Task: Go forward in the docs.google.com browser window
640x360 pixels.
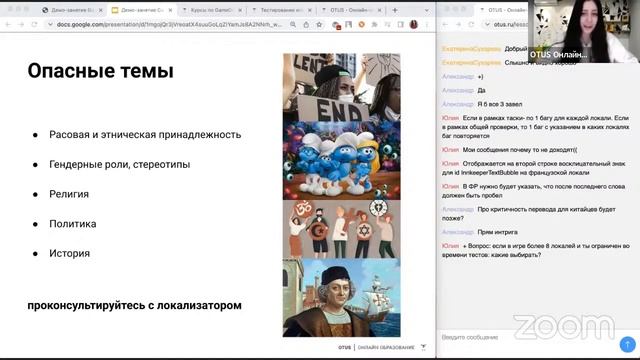Action: point(21,24)
